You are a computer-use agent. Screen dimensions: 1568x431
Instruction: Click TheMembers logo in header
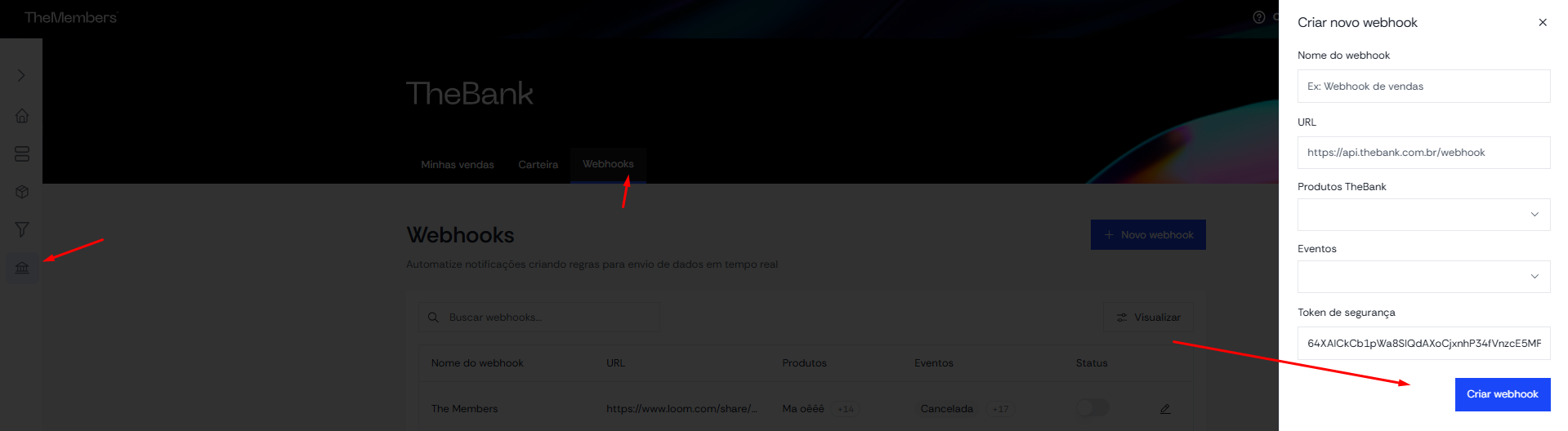pyautogui.click(x=71, y=17)
